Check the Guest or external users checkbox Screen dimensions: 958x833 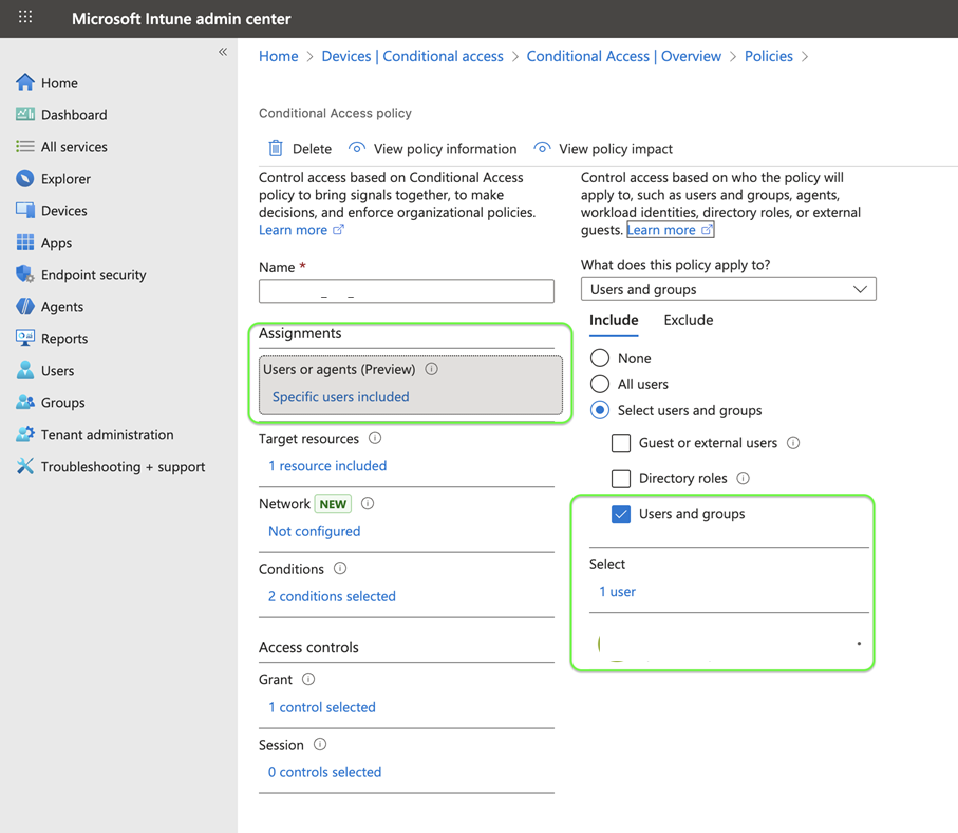click(x=621, y=443)
